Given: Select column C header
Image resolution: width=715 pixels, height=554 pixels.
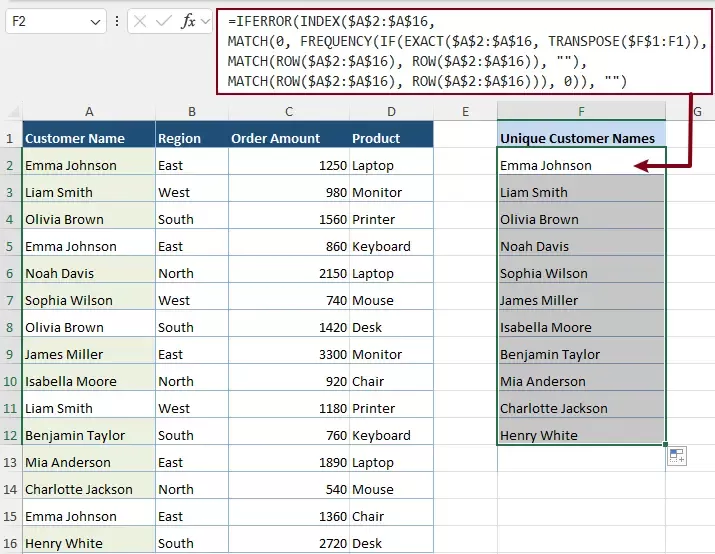Looking at the screenshot, I should (x=289, y=111).
